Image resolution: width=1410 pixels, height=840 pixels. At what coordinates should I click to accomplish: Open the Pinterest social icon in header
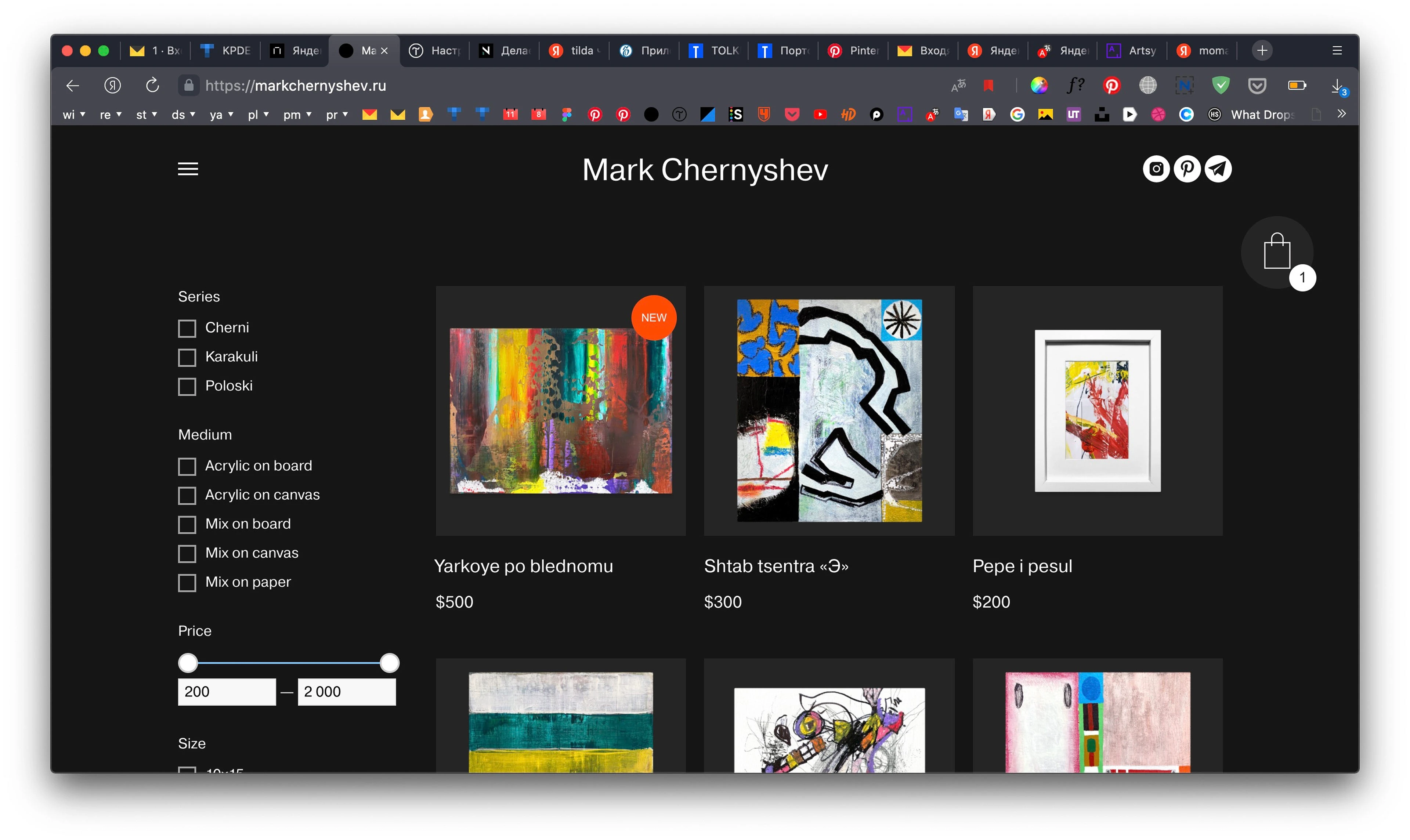pos(1187,169)
